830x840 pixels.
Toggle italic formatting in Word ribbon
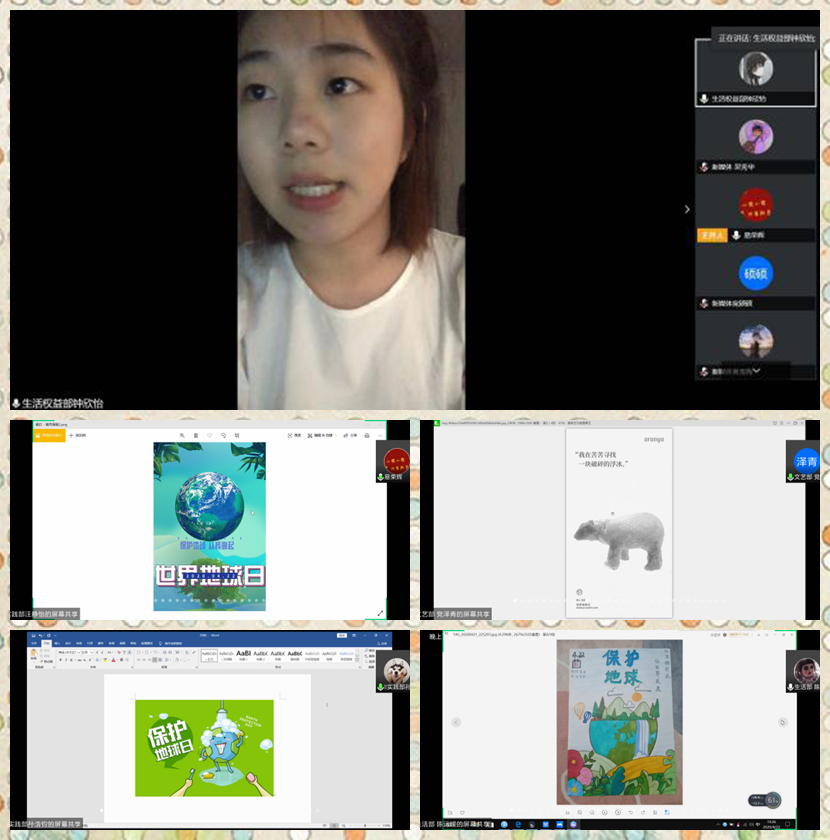(67, 660)
